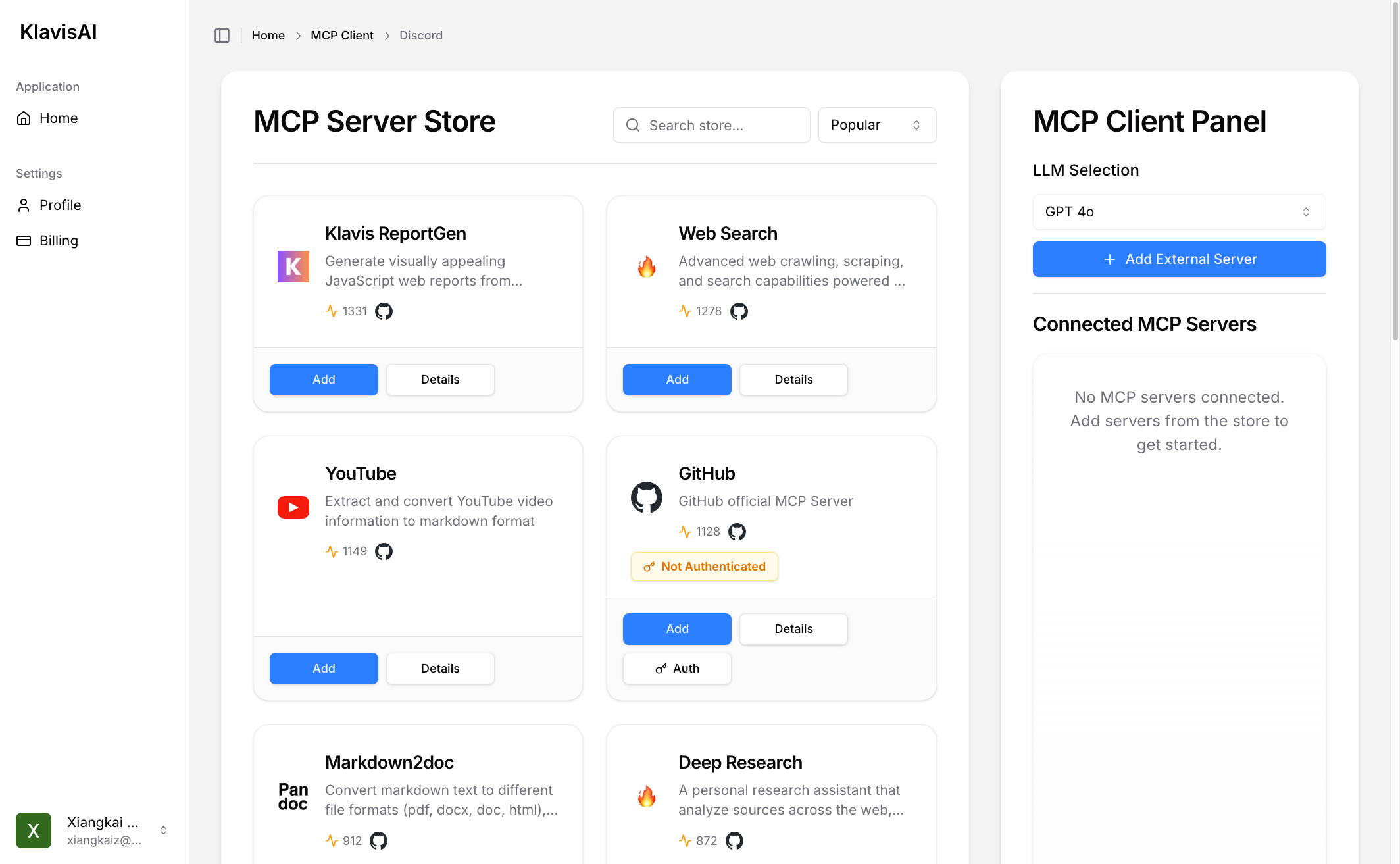Click the YouTube server logo icon
Screen dimensions: 1400x864
point(293,507)
